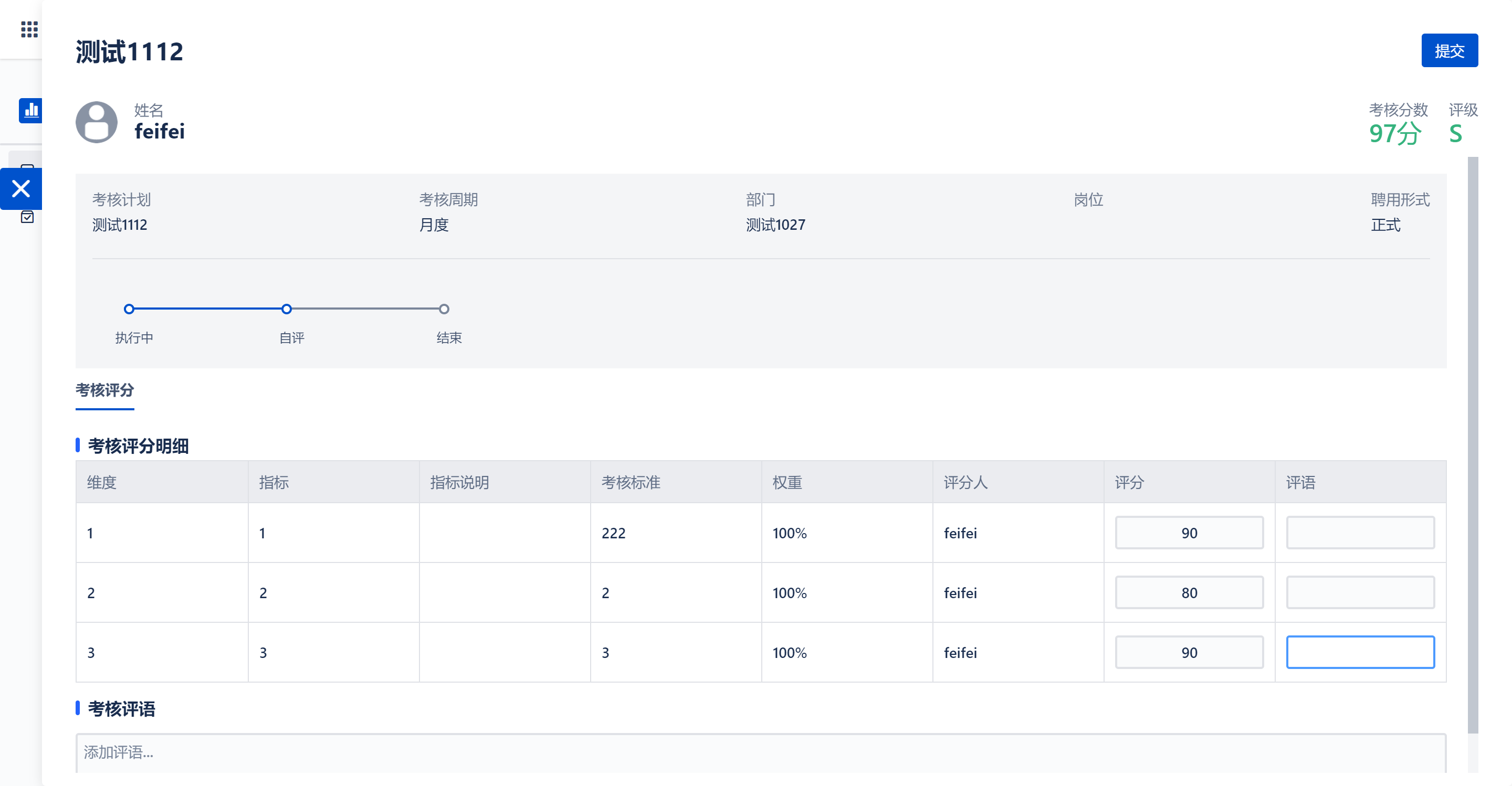Click the 月度 cycle value

coord(434,225)
